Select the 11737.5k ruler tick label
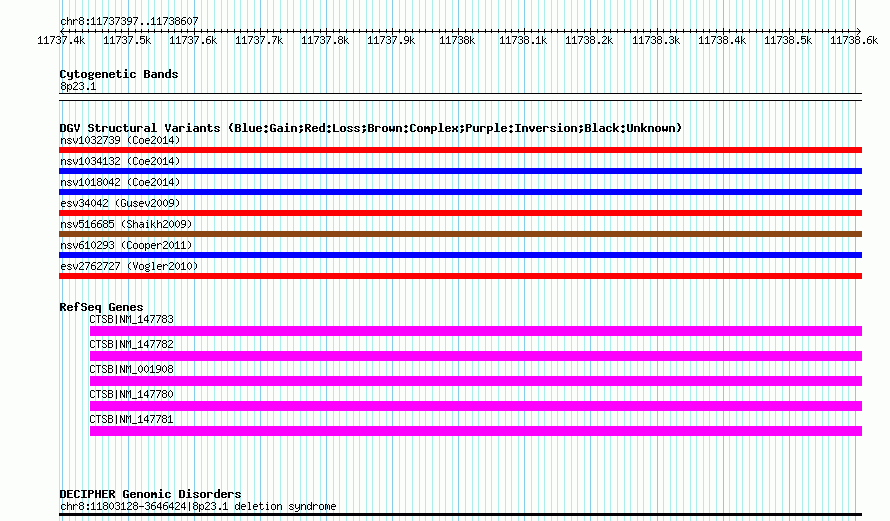The height and width of the screenshot is (521, 890). tap(127, 41)
